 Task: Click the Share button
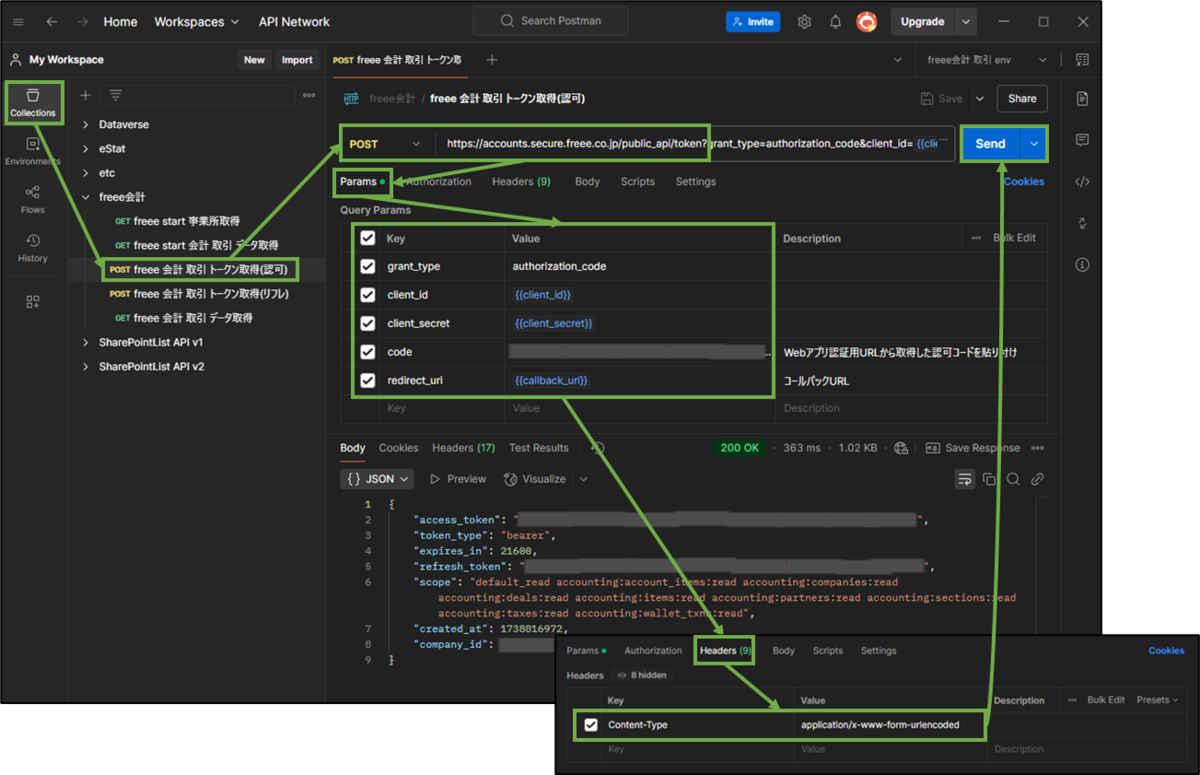[x=1022, y=99]
